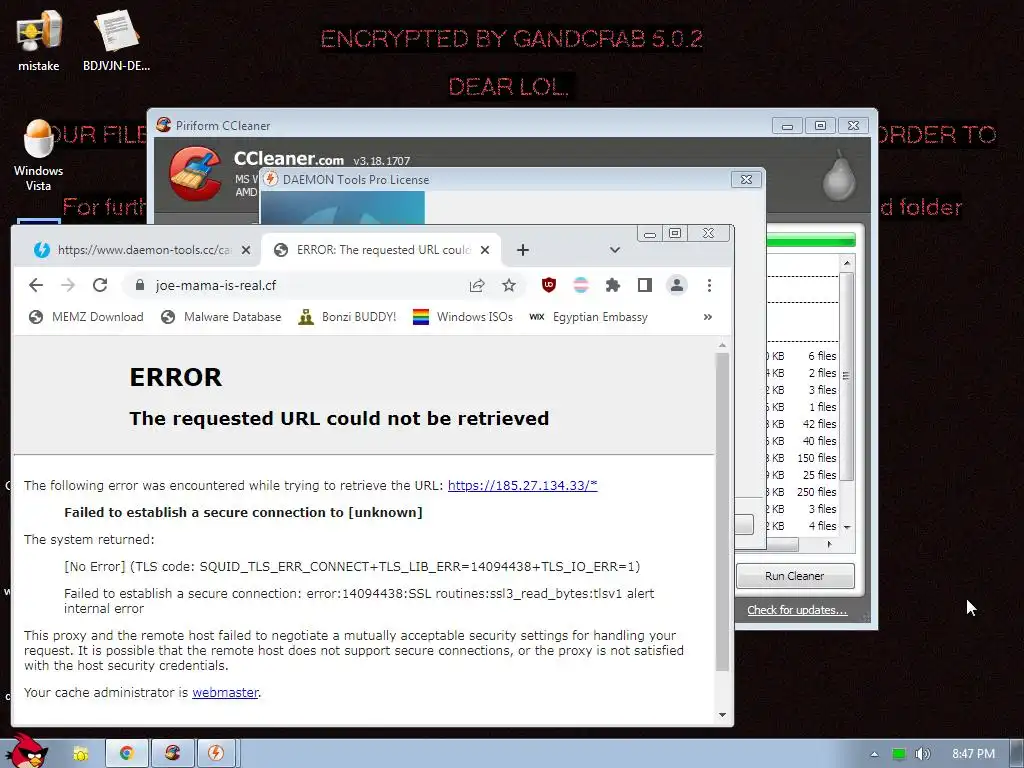
Task: Click the CCleaner broom logo
Action: click(x=195, y=173)
